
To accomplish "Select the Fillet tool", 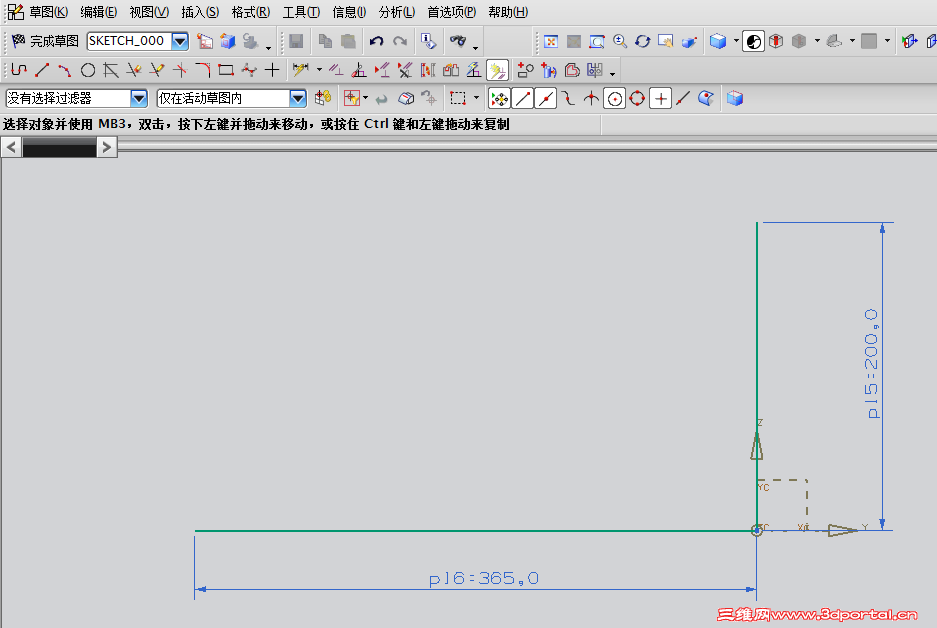I will tap(203, 71).
